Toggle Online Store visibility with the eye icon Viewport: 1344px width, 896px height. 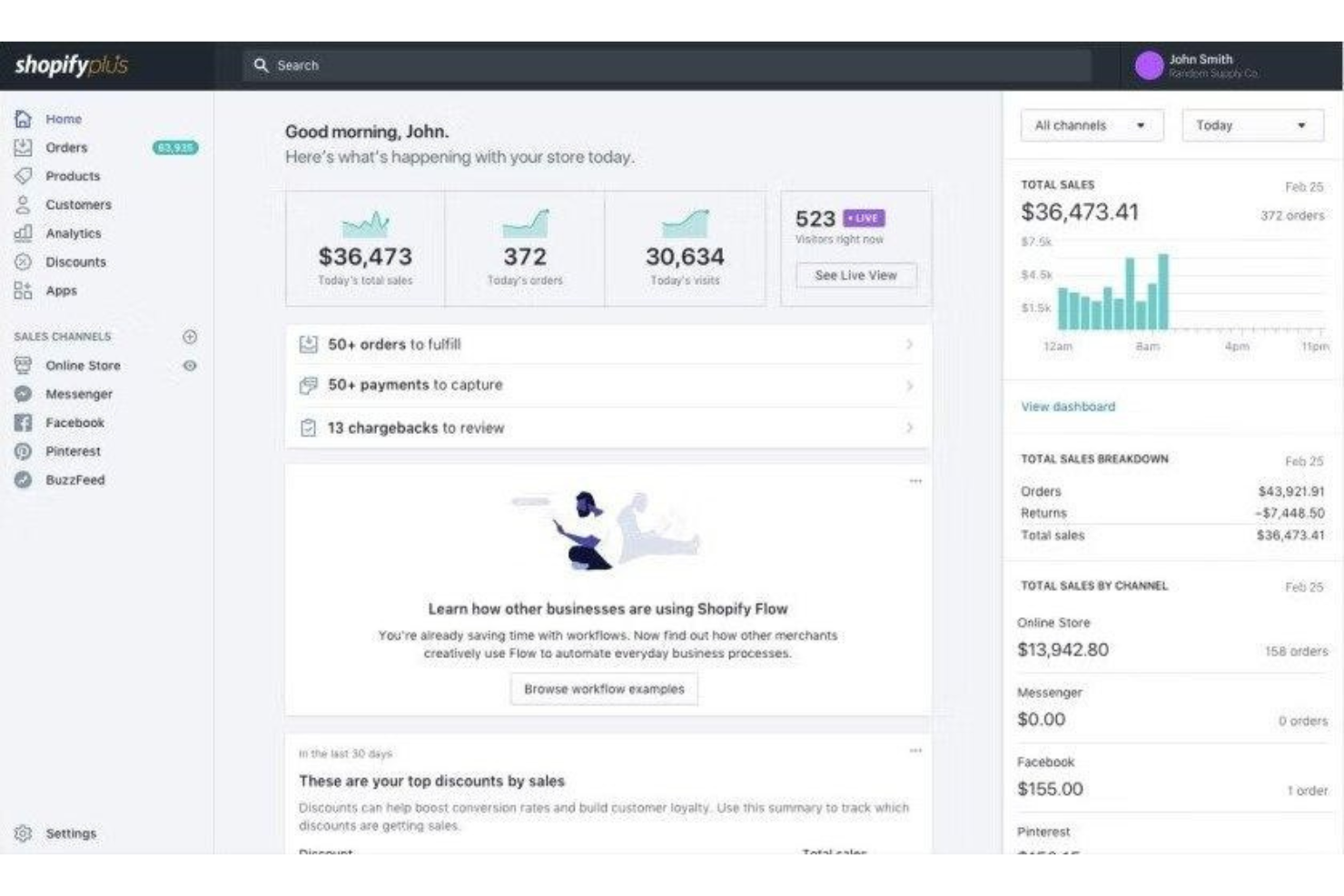pos(189,365)
